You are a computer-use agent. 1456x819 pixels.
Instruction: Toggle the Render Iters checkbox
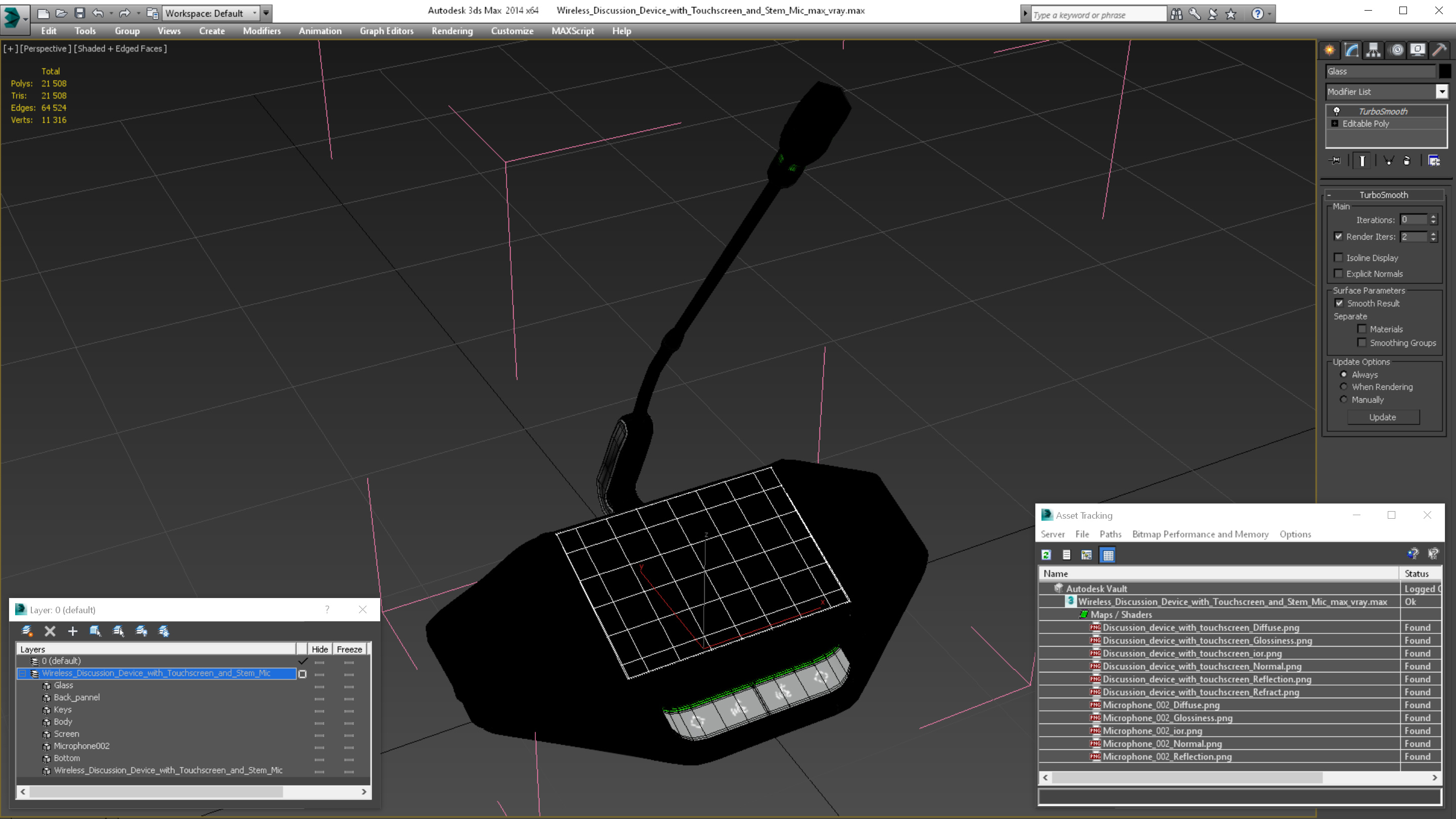(1338, 236)
